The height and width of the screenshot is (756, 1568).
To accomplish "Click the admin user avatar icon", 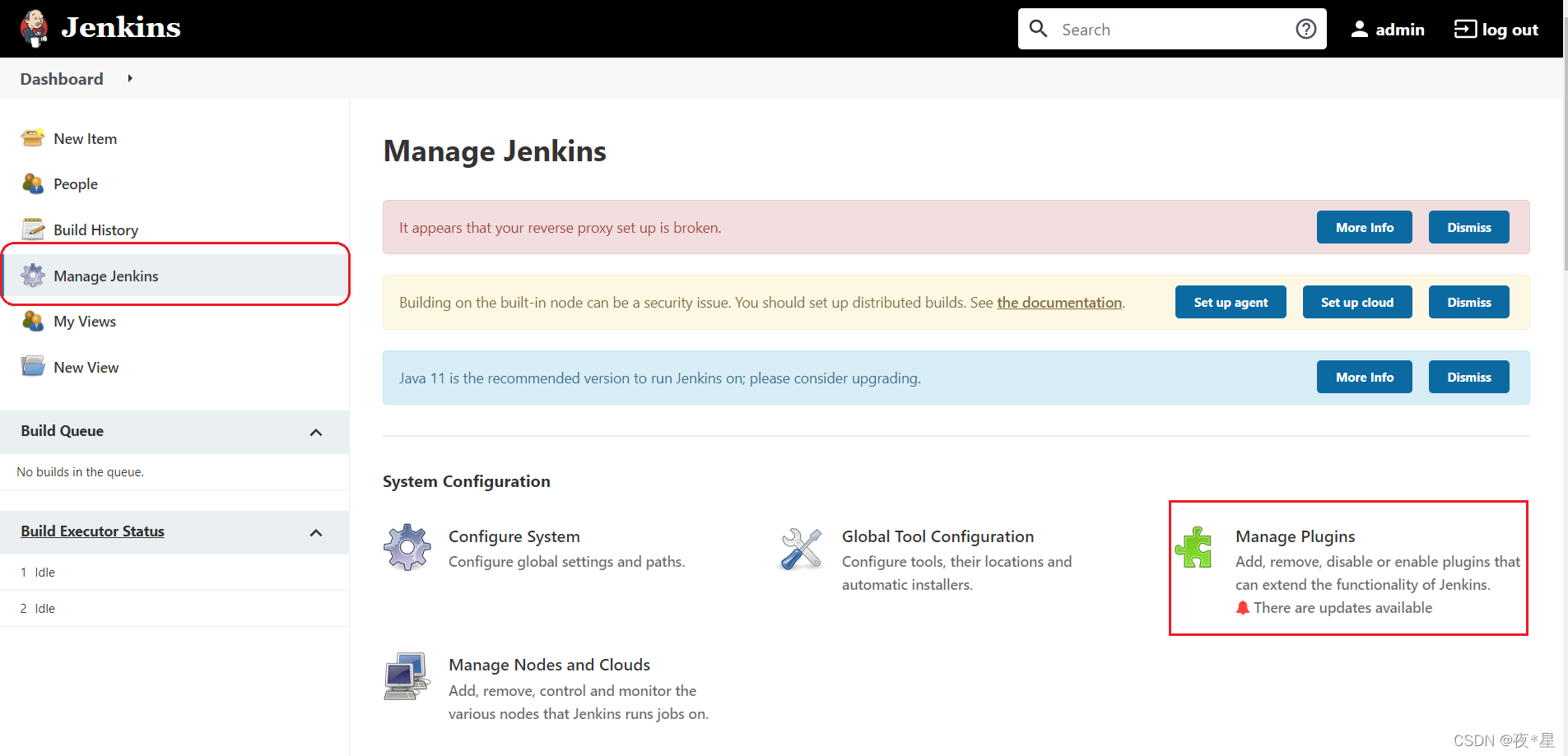I will tap(1360, 30).
